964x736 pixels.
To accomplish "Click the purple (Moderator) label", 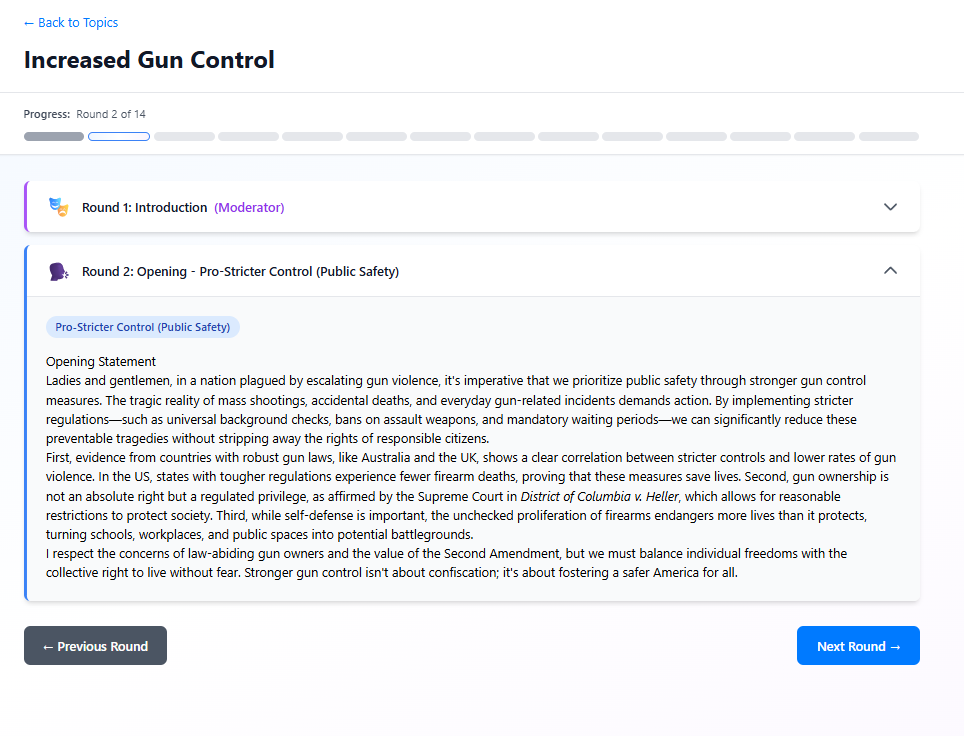I will click(249, 208).
